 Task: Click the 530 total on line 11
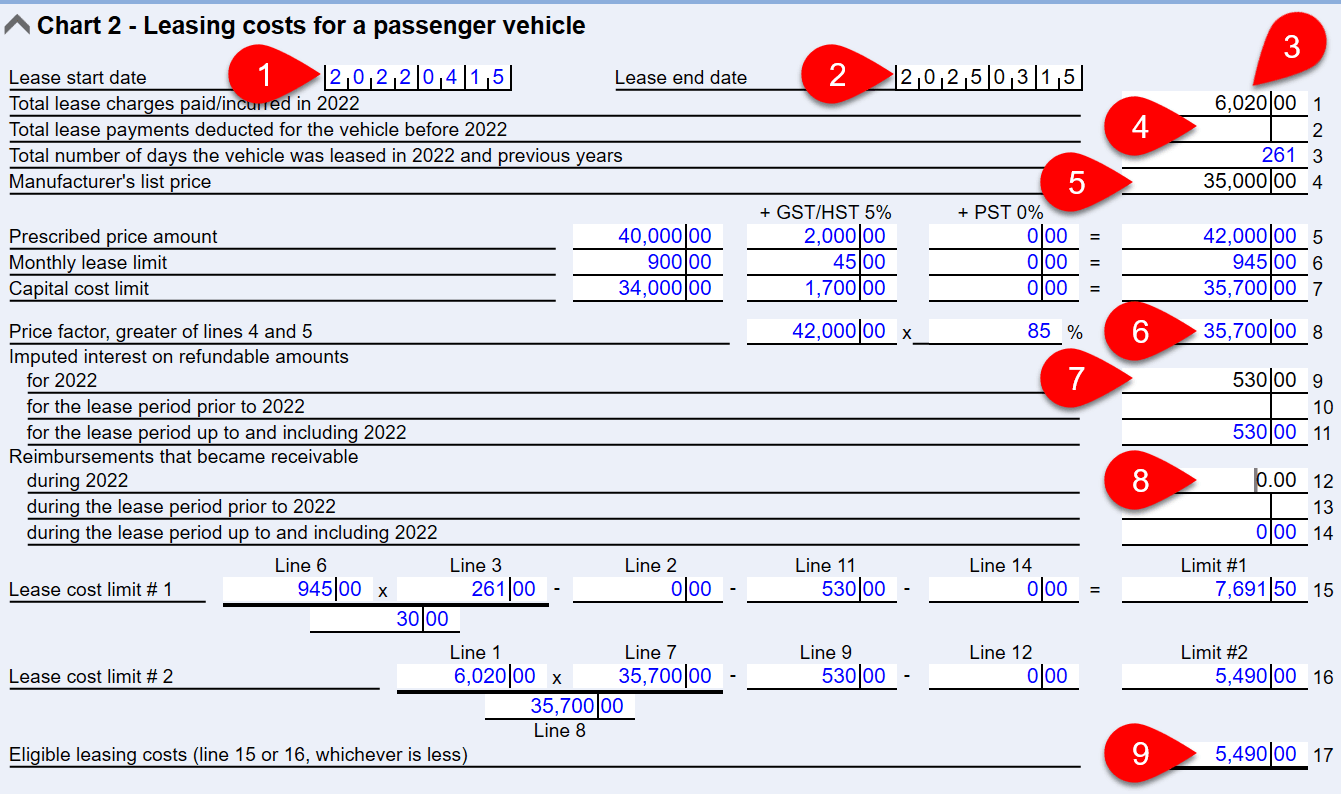coord(1214,432)
